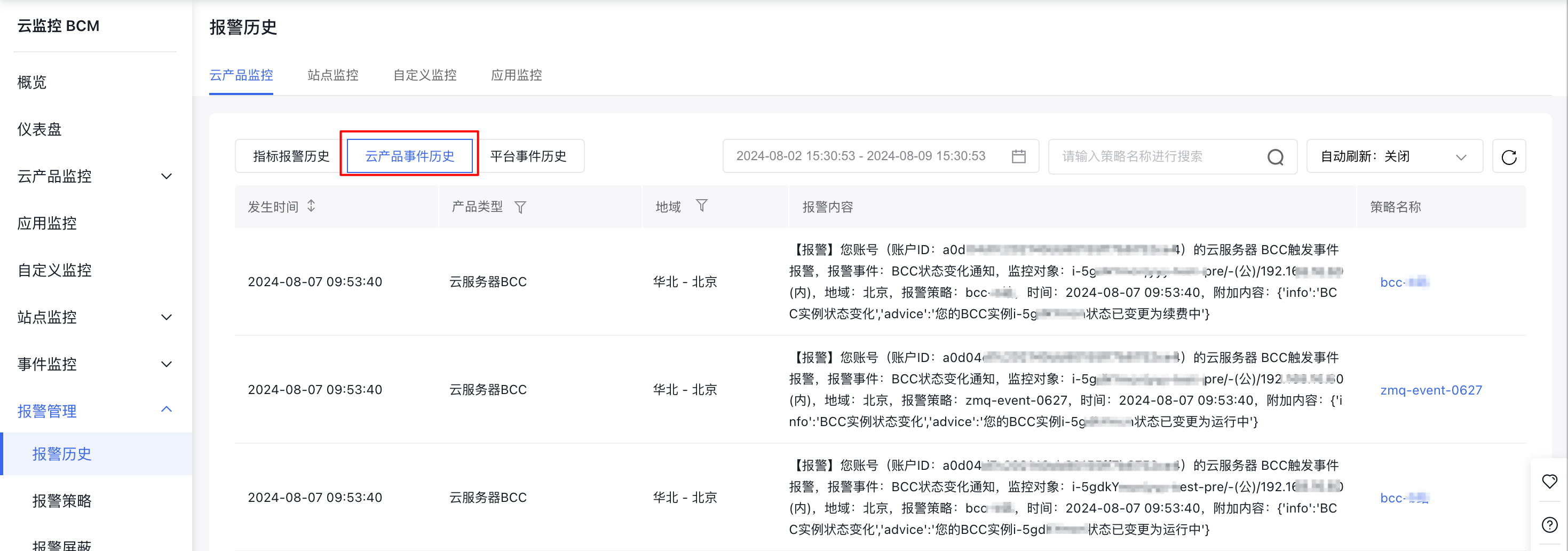
Task: Click 事件监控 sidebar label
Action: point(47,364)
